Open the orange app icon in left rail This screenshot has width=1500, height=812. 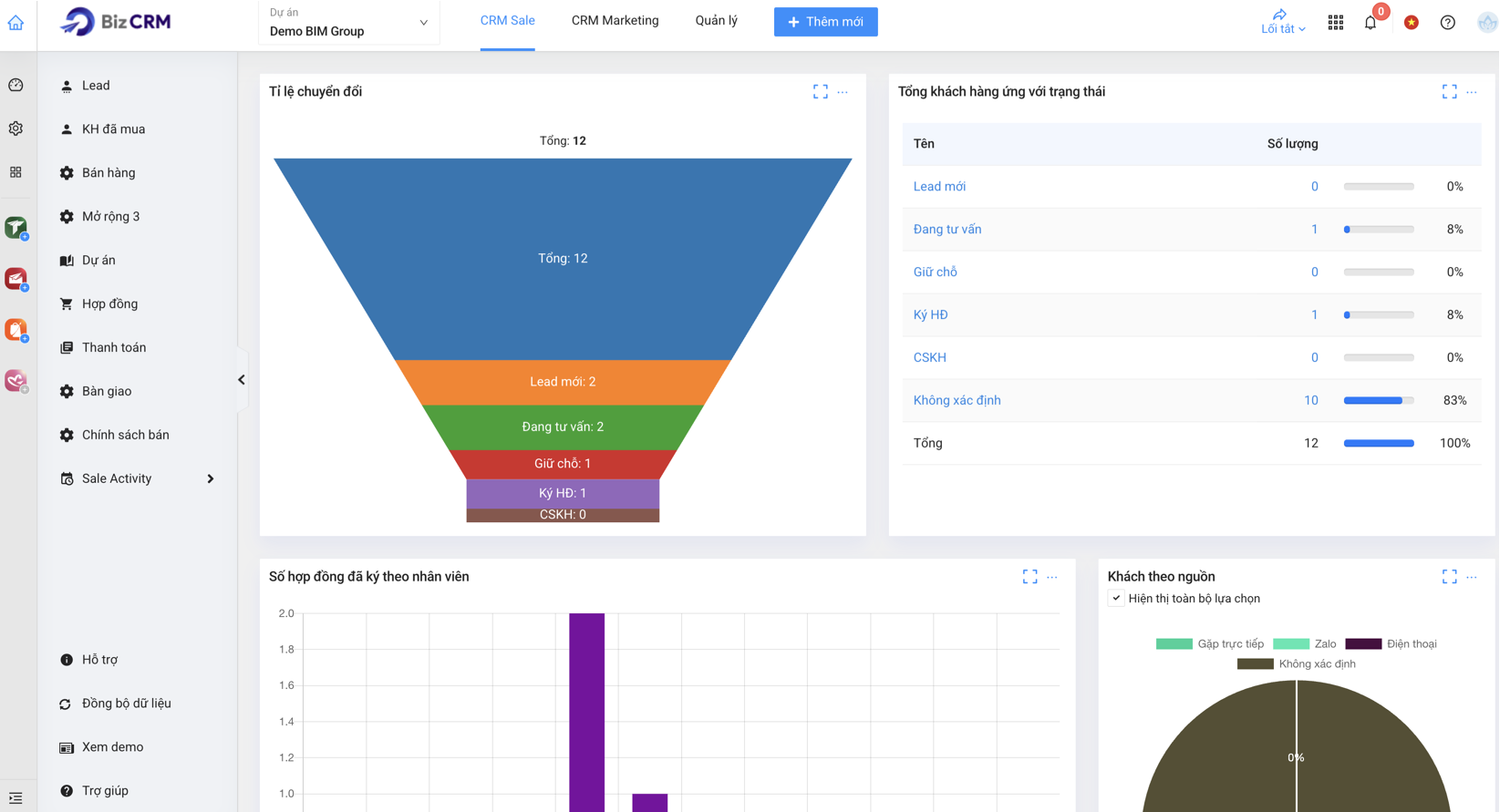point(16,330)
